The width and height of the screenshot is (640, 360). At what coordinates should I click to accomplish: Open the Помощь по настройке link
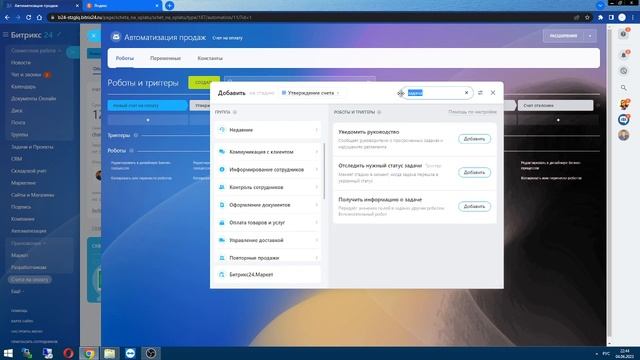point(472,112)
